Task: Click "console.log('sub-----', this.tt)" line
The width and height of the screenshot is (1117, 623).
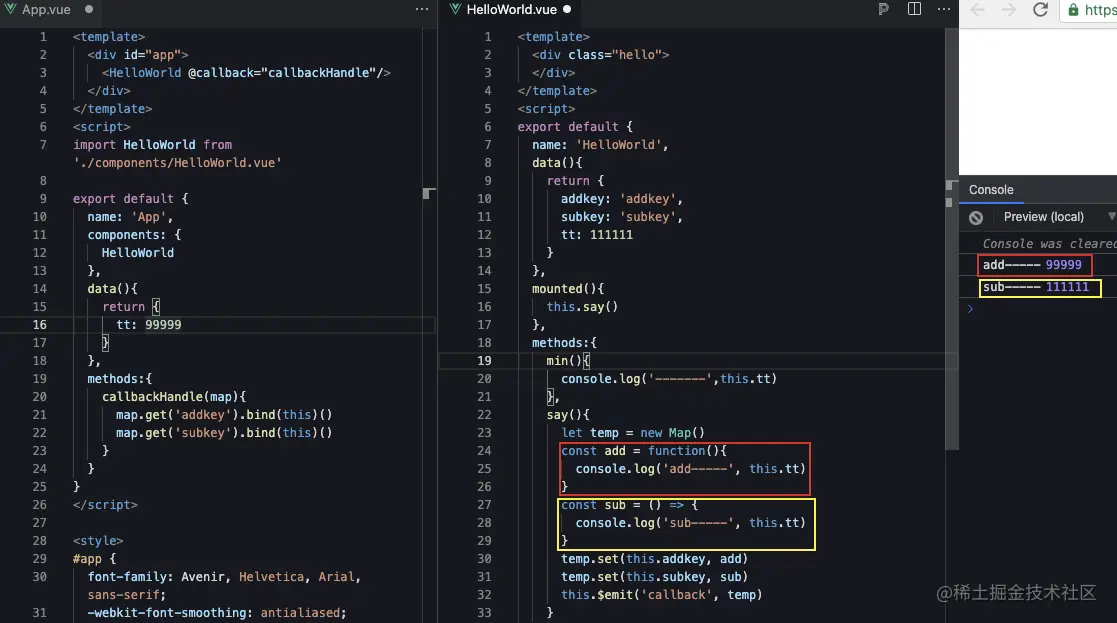Action: (690, 523)
